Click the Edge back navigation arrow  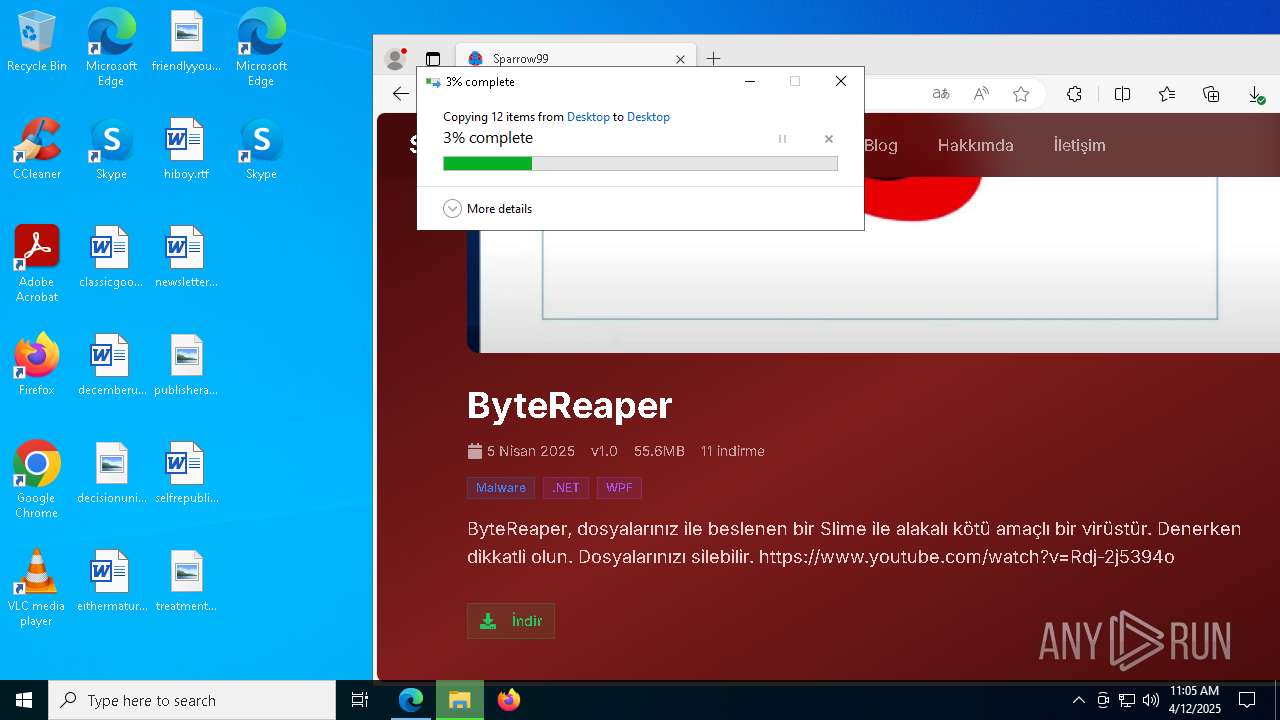(400, 94)
